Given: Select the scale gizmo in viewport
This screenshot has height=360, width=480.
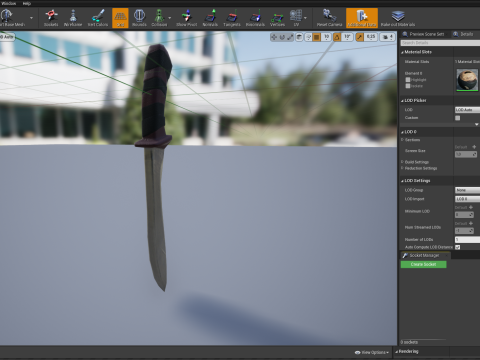Looking at the screenshot, I should pos(290,37).
